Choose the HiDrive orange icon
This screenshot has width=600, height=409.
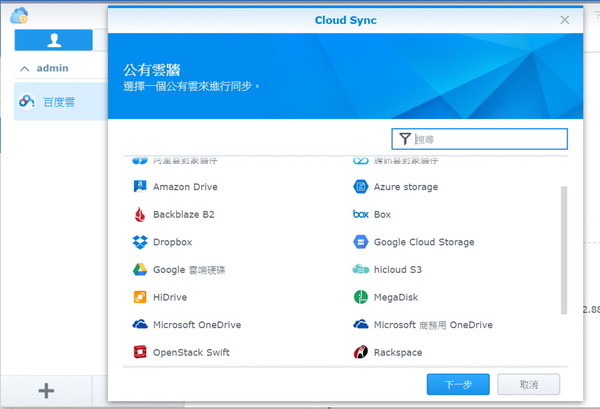click(140, 297)
